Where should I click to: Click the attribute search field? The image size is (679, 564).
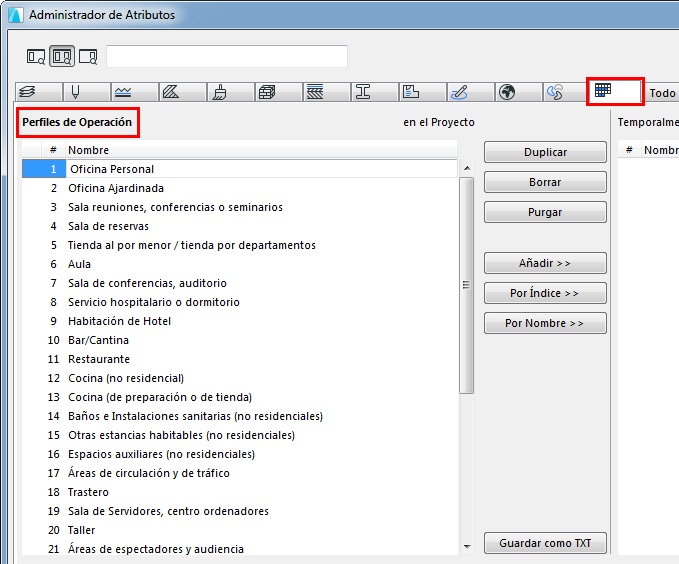coord(227,56)
